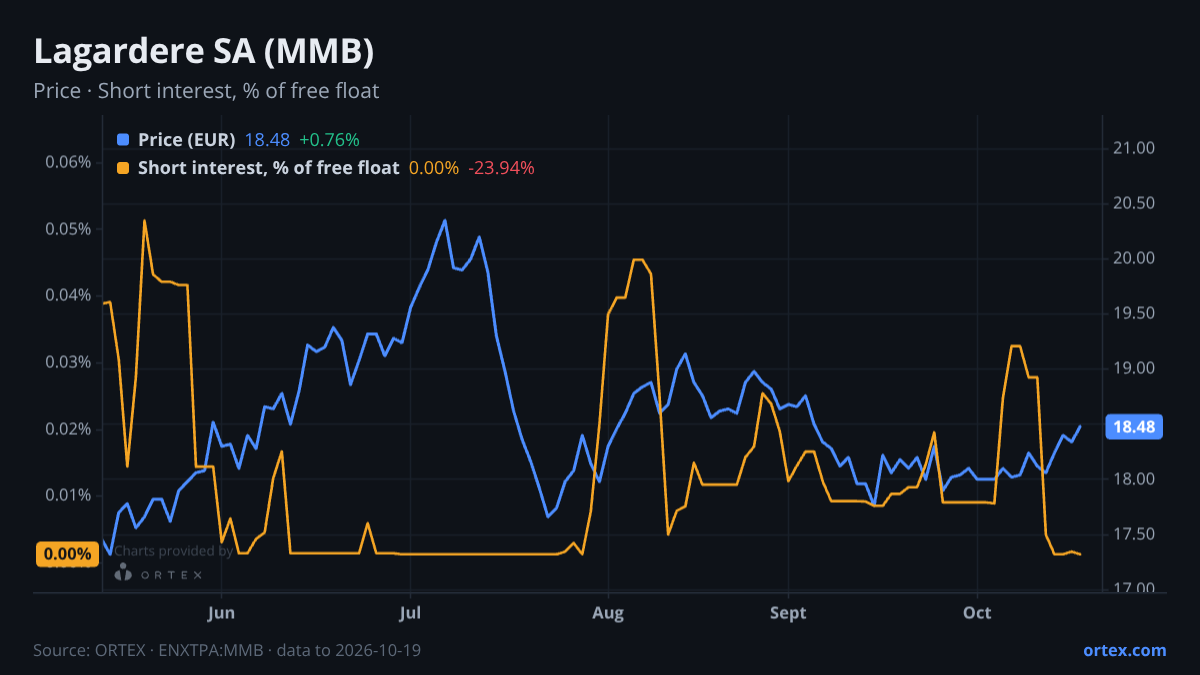Image resolution: width=1200 pixels, height=675 pixels.
Task: Click the subtitle Price · Short interest text
Action: pyautogui.click(x=206, y=91)
